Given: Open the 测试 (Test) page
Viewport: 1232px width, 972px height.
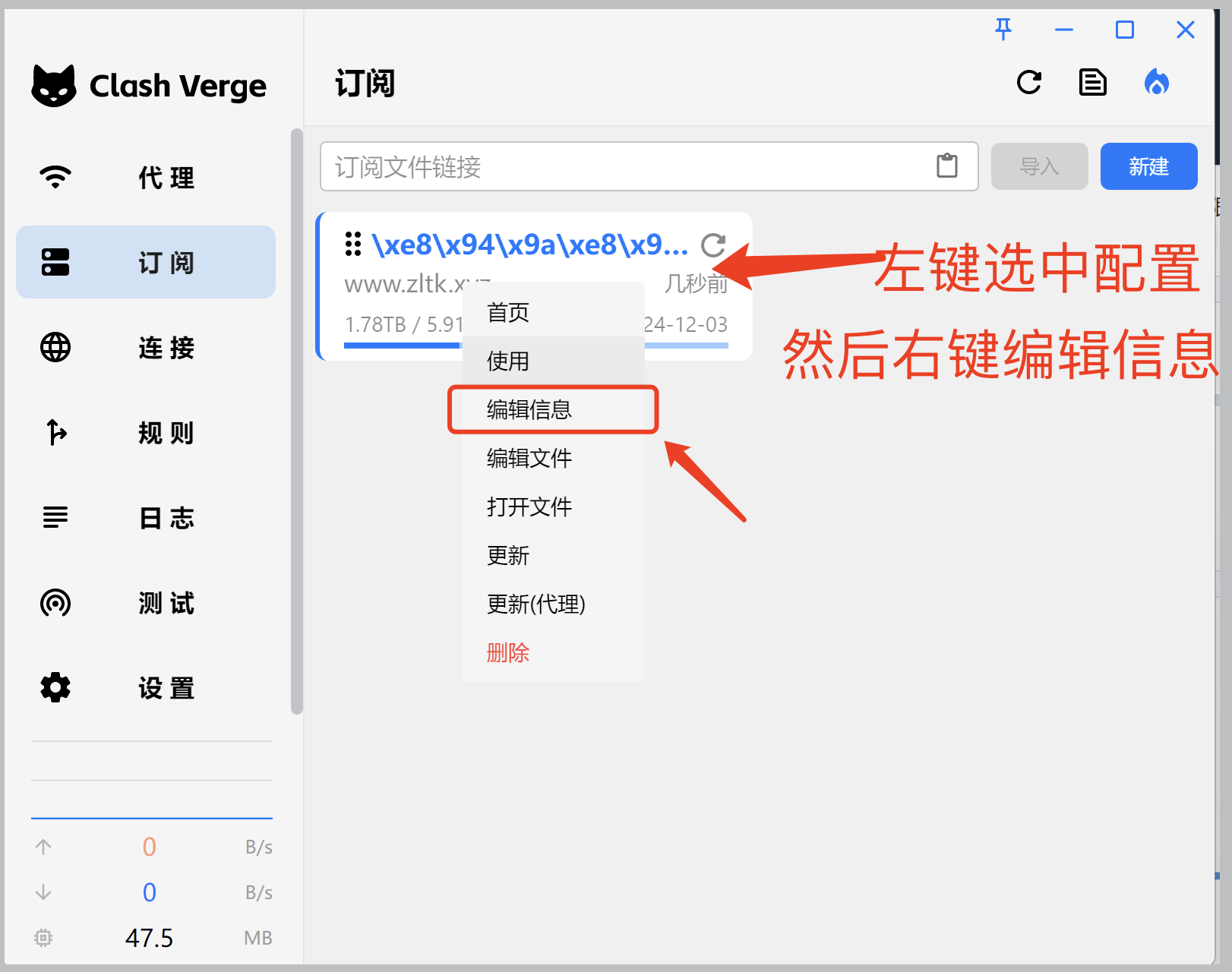Looking at the screenshot, I should point(146,603).
